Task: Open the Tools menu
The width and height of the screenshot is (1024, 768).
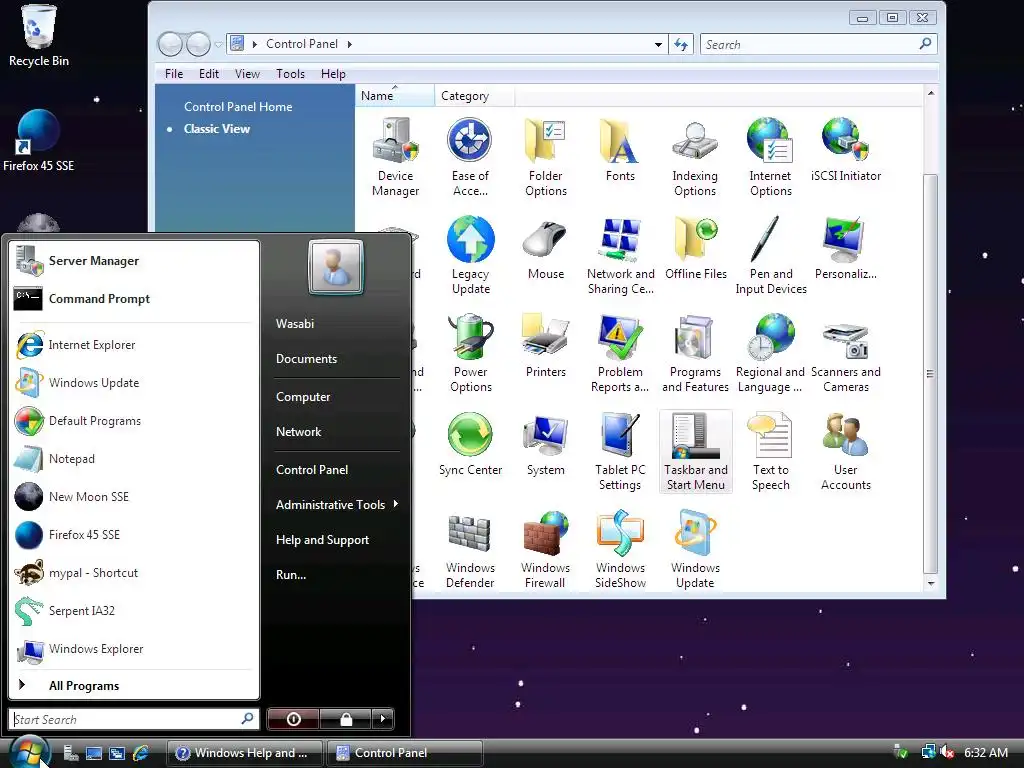Action: [290, 74]
